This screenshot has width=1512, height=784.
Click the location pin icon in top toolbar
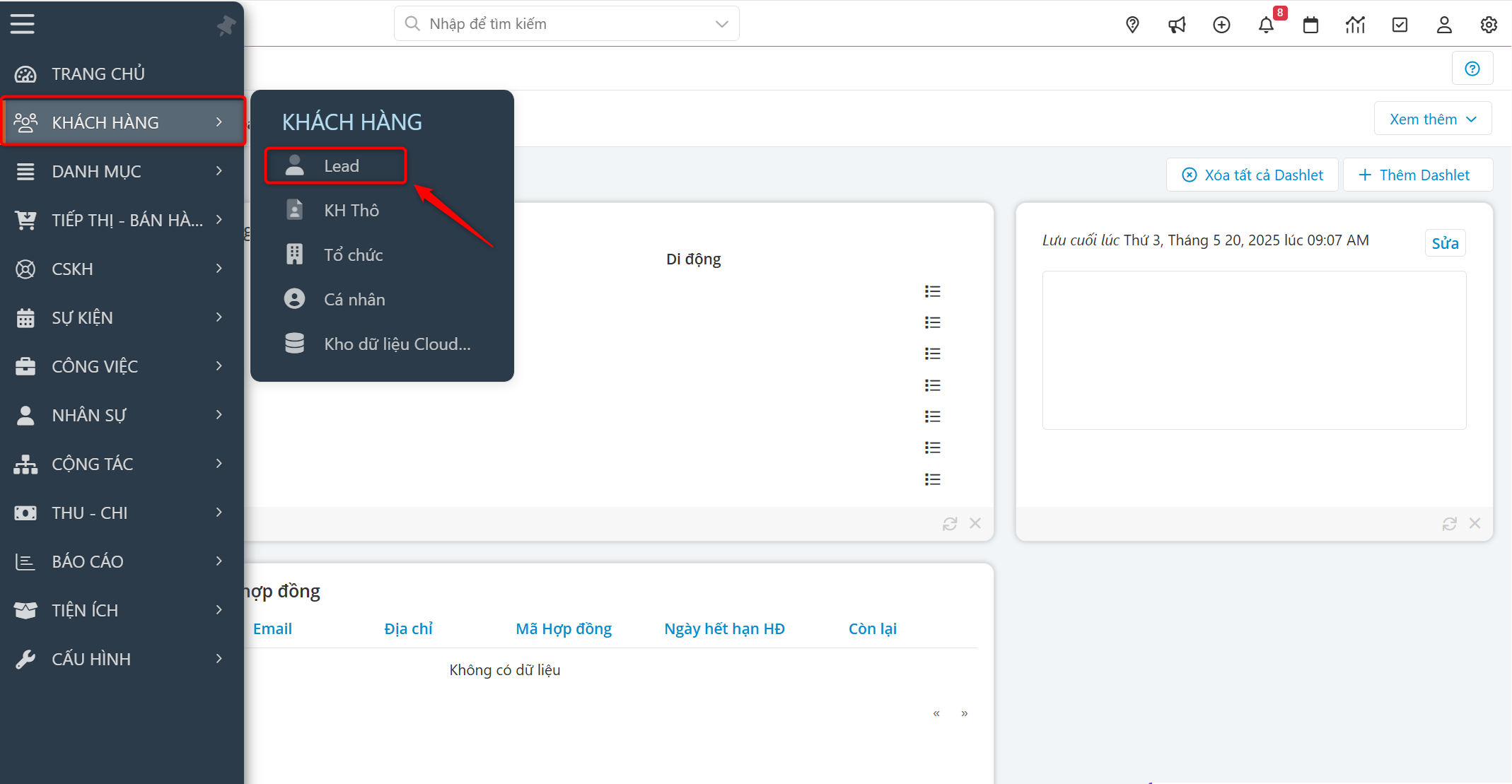point(1132,25)
